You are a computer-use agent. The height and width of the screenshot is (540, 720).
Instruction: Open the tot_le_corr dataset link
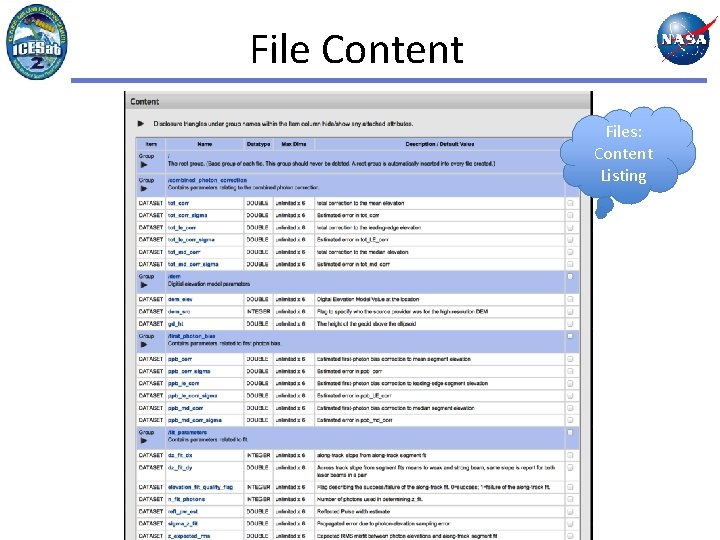click(x=182, y=228)
